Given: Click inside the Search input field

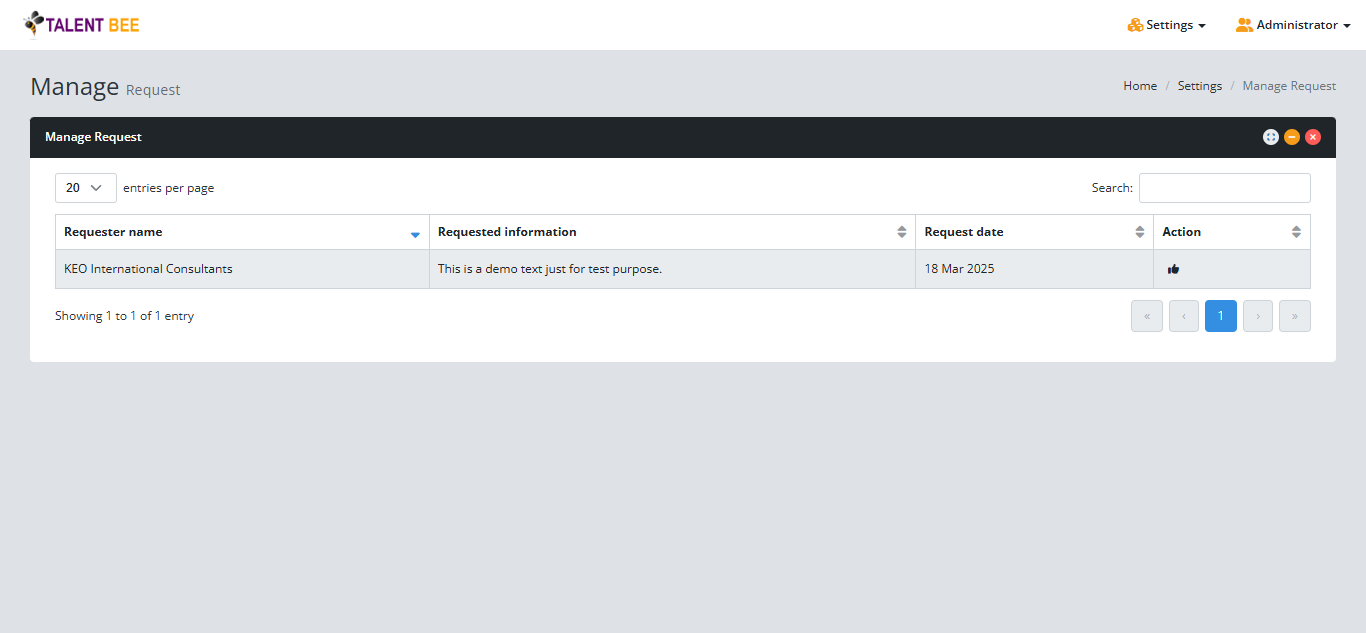Looking at the screenshot, I should (1224, 187).
